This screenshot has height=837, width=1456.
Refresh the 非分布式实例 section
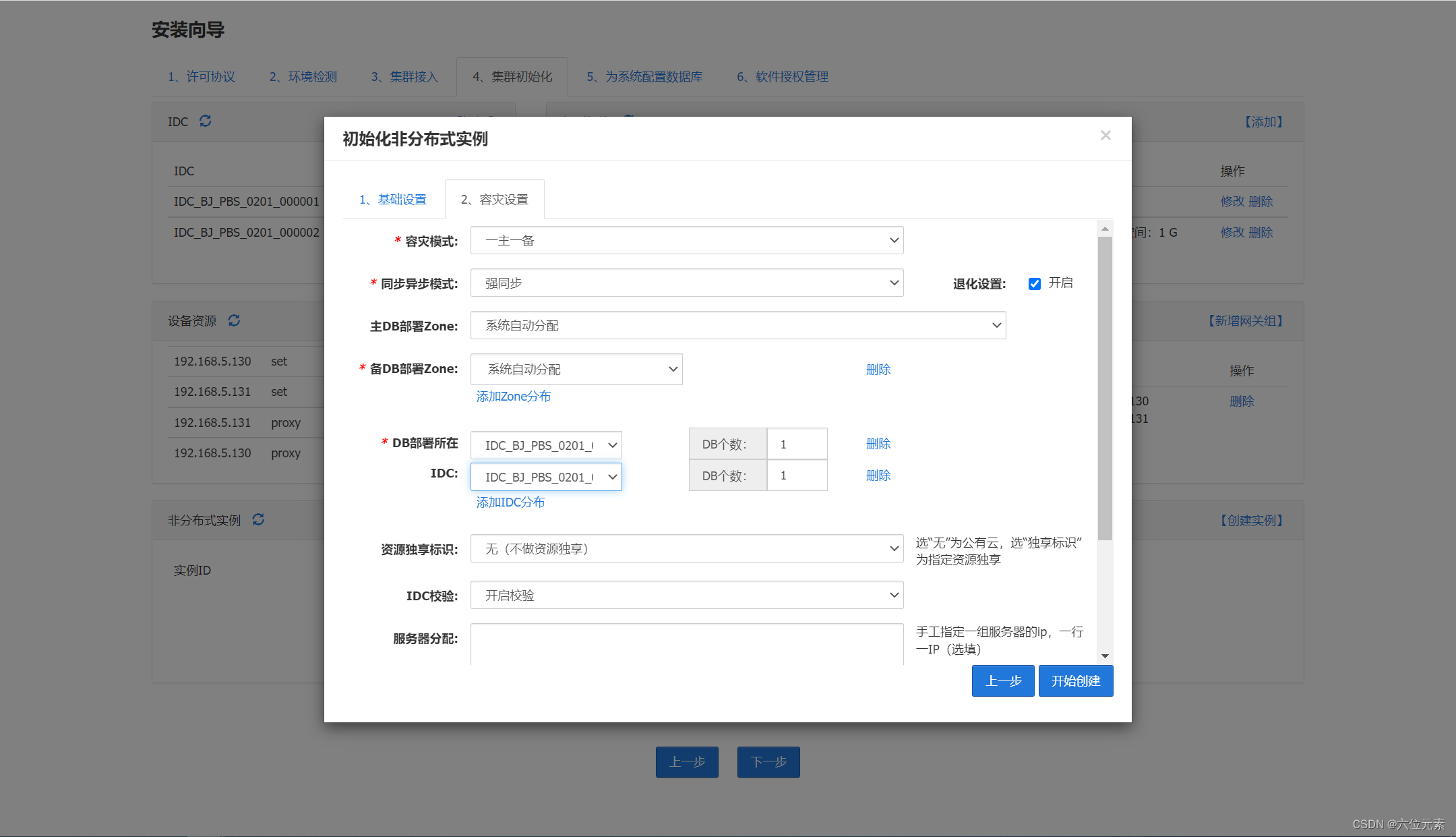pyautogui.click(x=258, y=519)
